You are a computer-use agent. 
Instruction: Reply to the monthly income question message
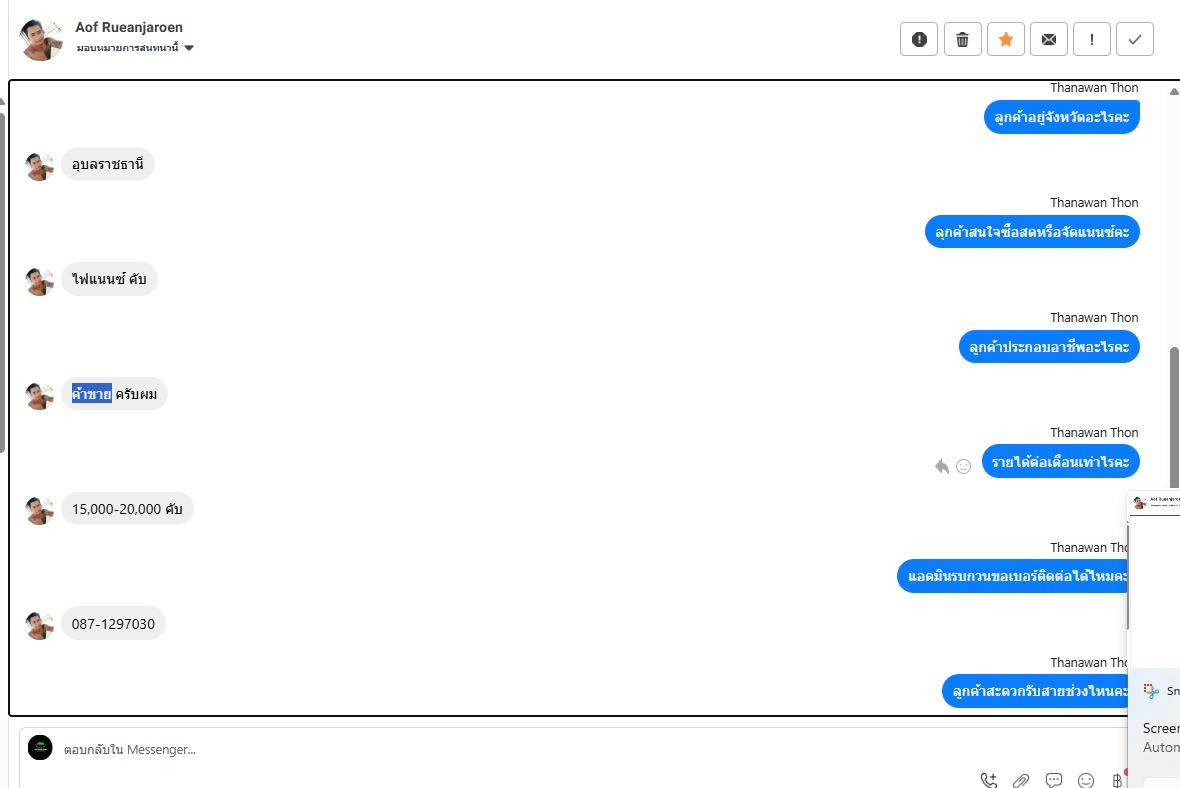tap(941, 467)
